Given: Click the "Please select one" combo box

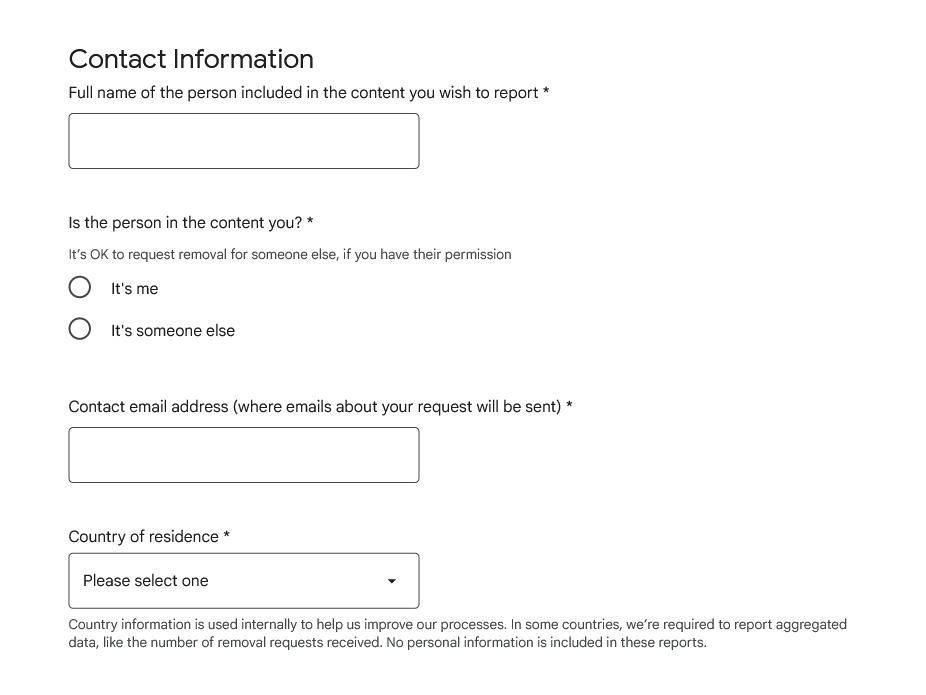Looking at the screenshot, I should [x=244, y=580].
